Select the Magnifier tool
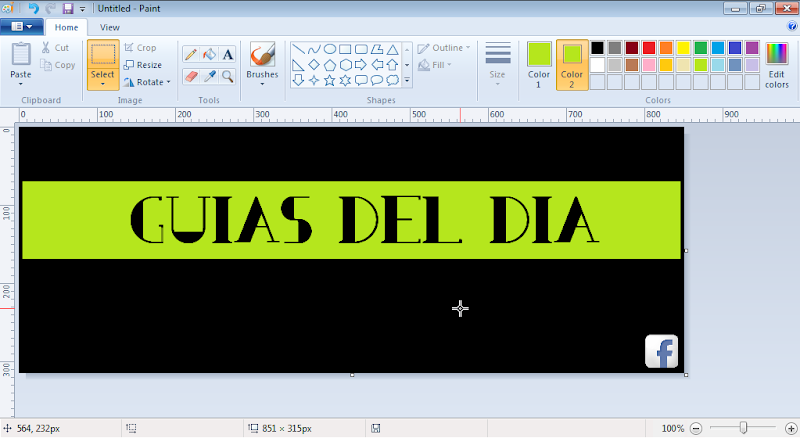 pyautogui.click(x=228, y=77)
